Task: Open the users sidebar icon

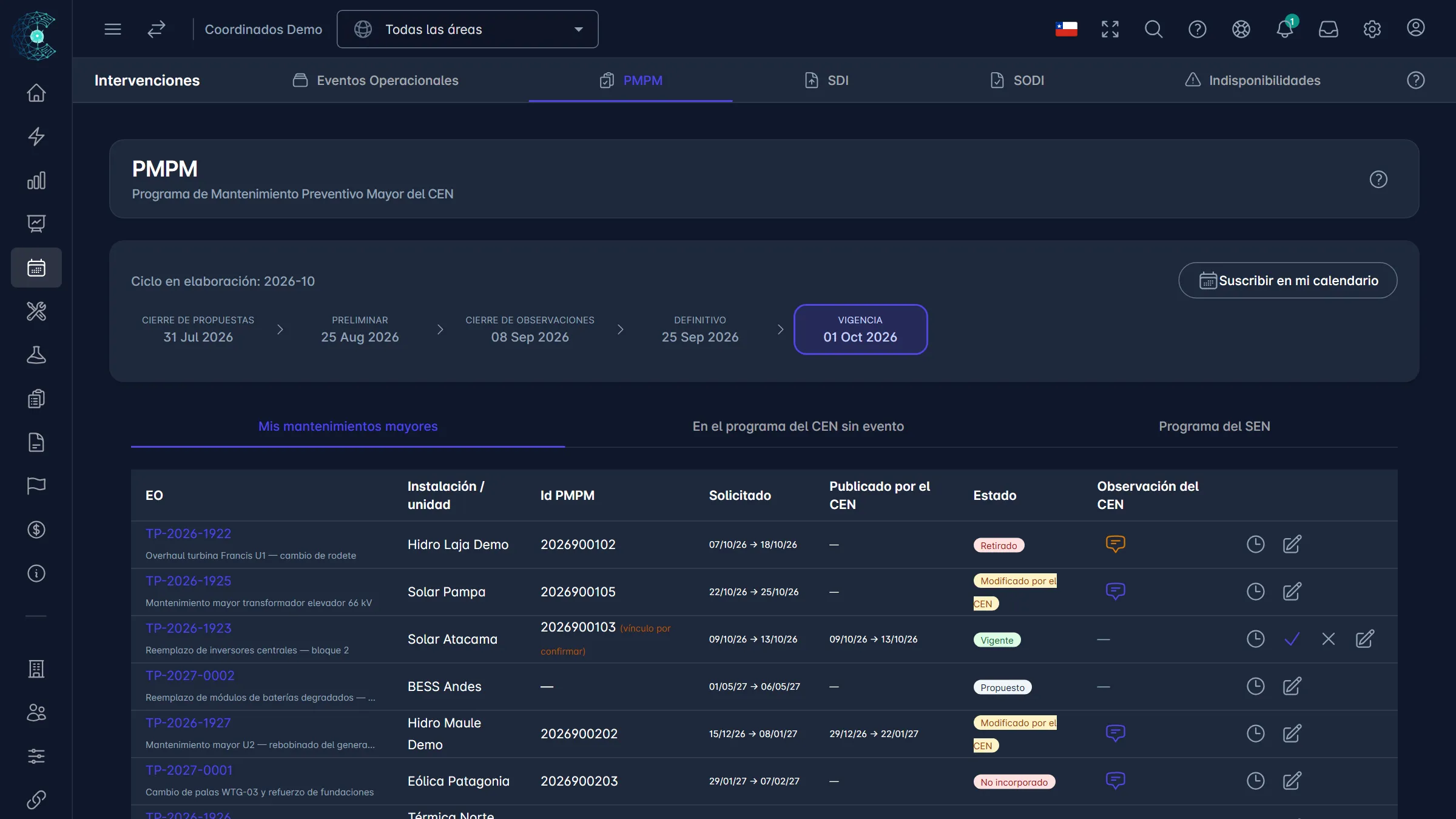Action: 36,713
